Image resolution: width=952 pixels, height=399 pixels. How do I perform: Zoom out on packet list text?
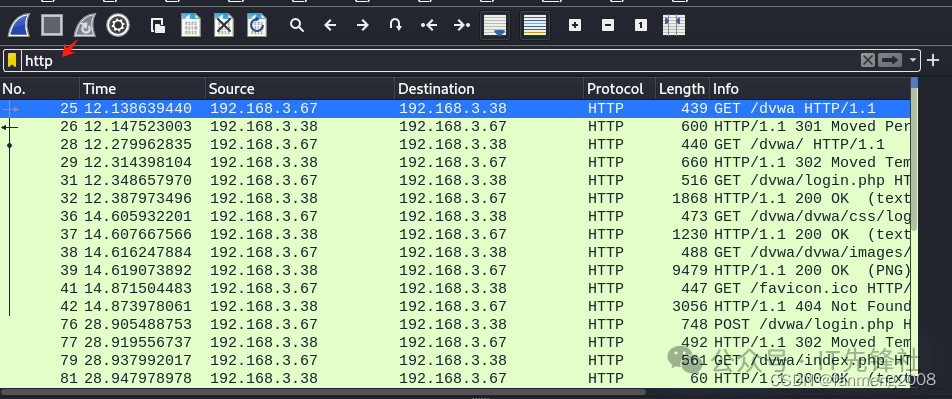608,26
